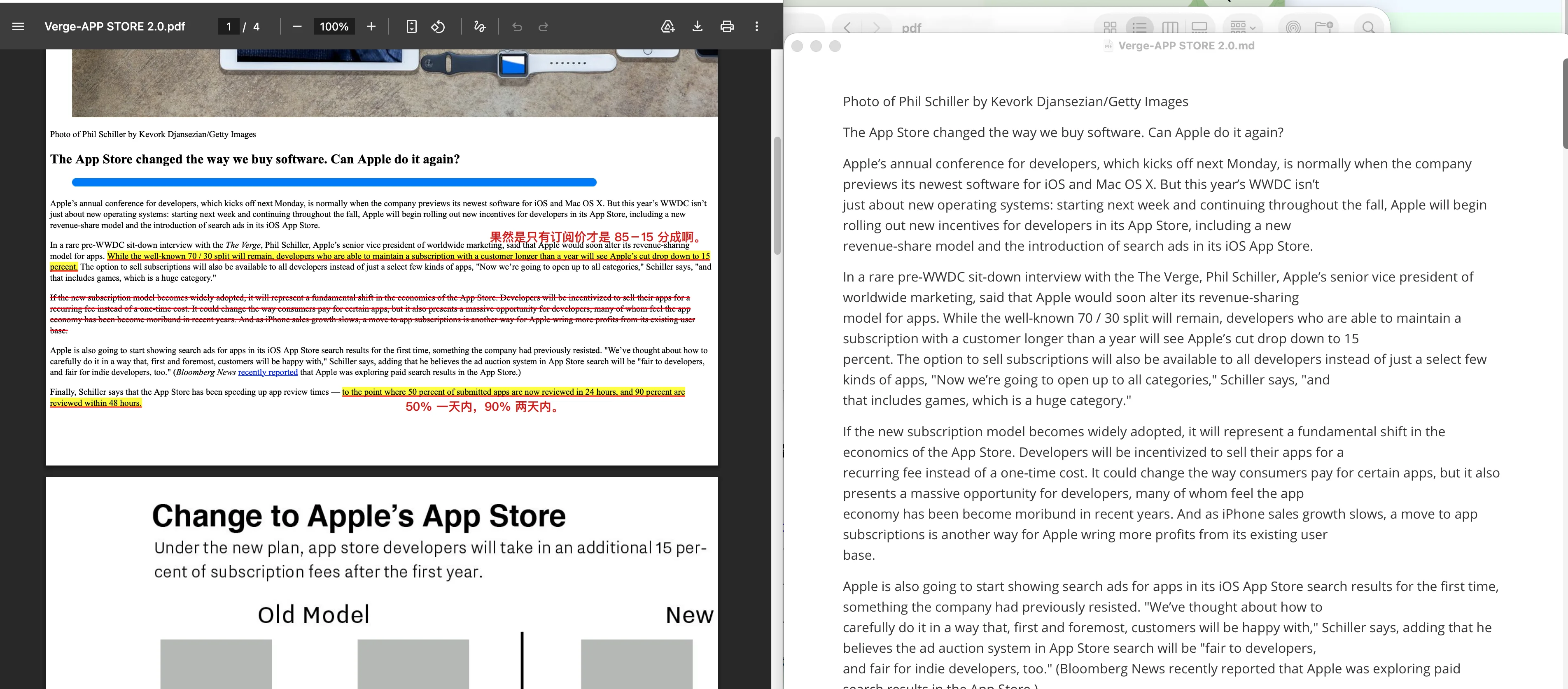
Task: Click the 'Change to Apple's App Store' chart title
Action: pos(359,516)
